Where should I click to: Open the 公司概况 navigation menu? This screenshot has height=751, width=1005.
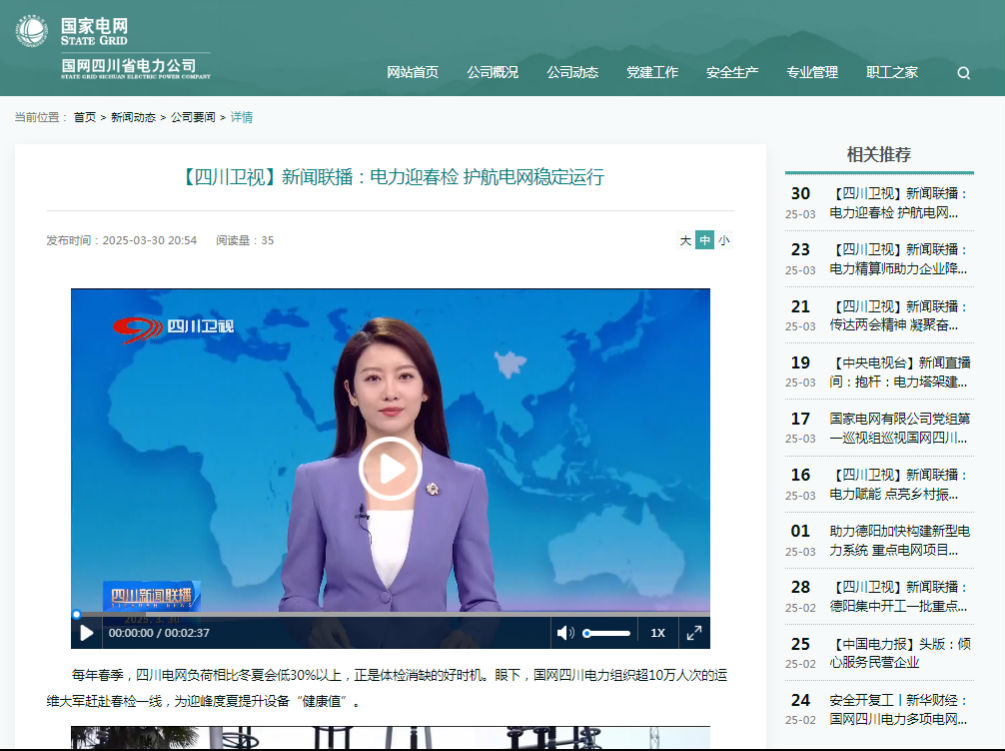(492, 72)
